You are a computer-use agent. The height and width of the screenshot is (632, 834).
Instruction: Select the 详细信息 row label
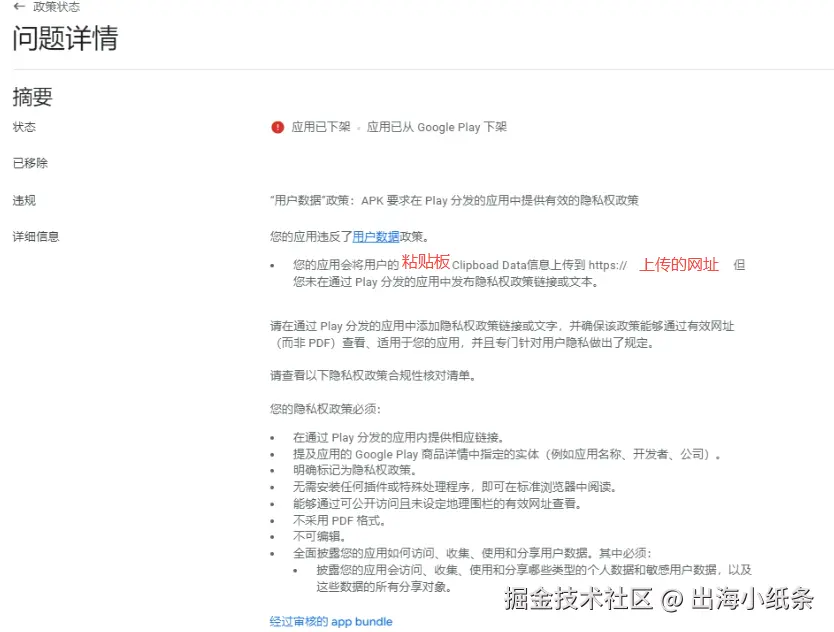36,237
